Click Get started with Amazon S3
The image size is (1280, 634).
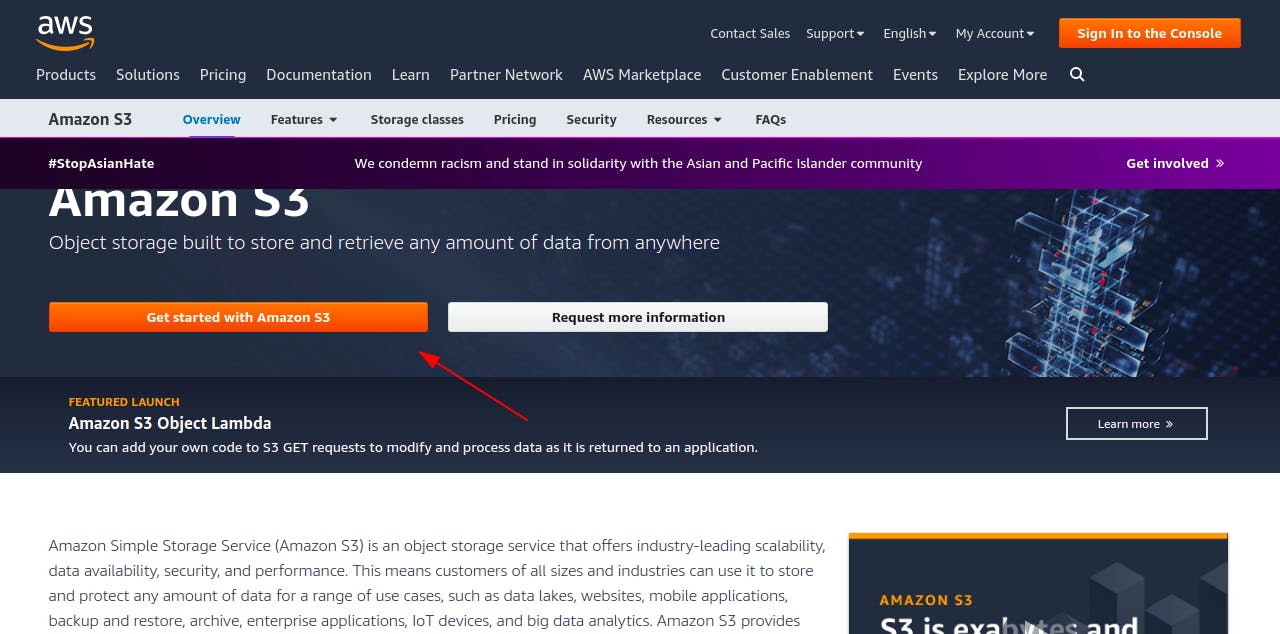tap(238, 317)
